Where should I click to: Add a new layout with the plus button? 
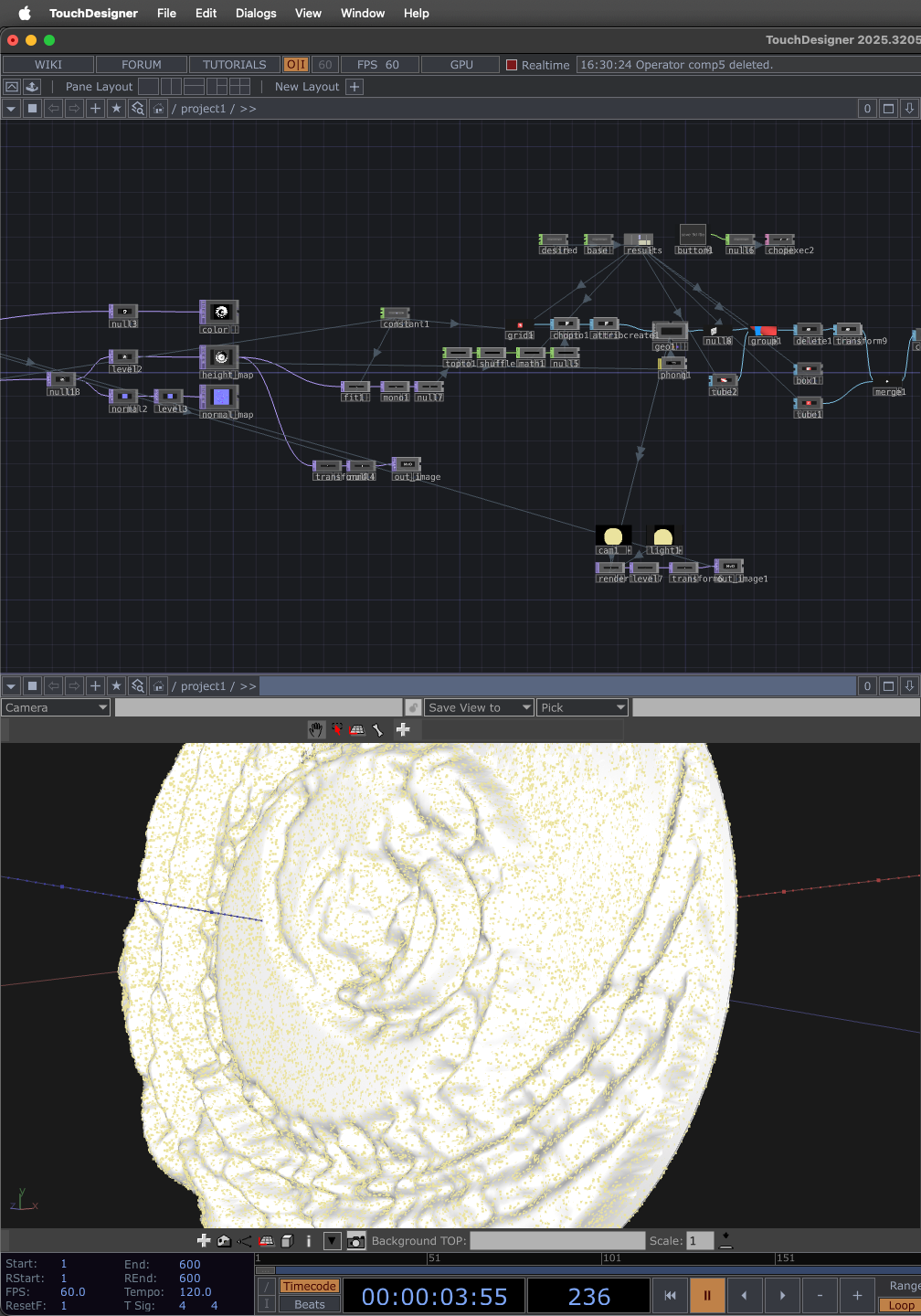tap(355, 87)
